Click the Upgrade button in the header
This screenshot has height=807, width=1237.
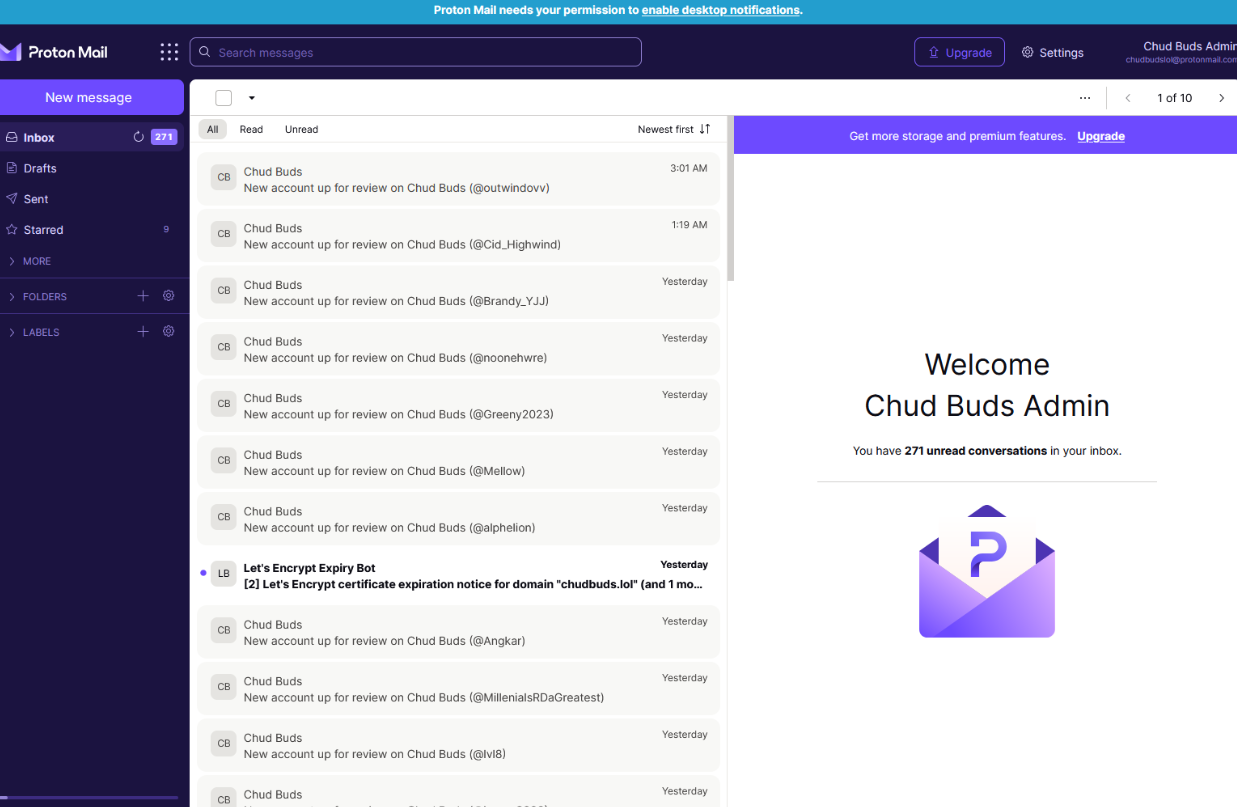(959, 52)
